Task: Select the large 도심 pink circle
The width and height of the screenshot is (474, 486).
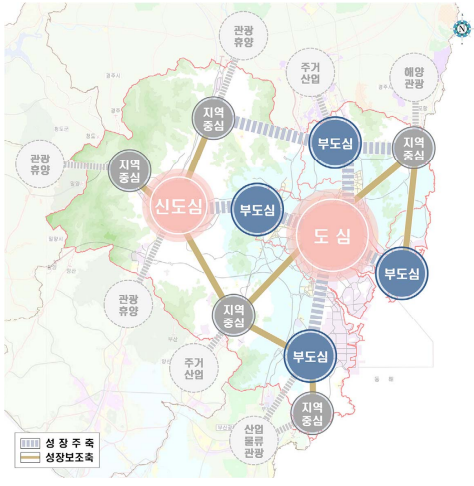Action: 332,235
